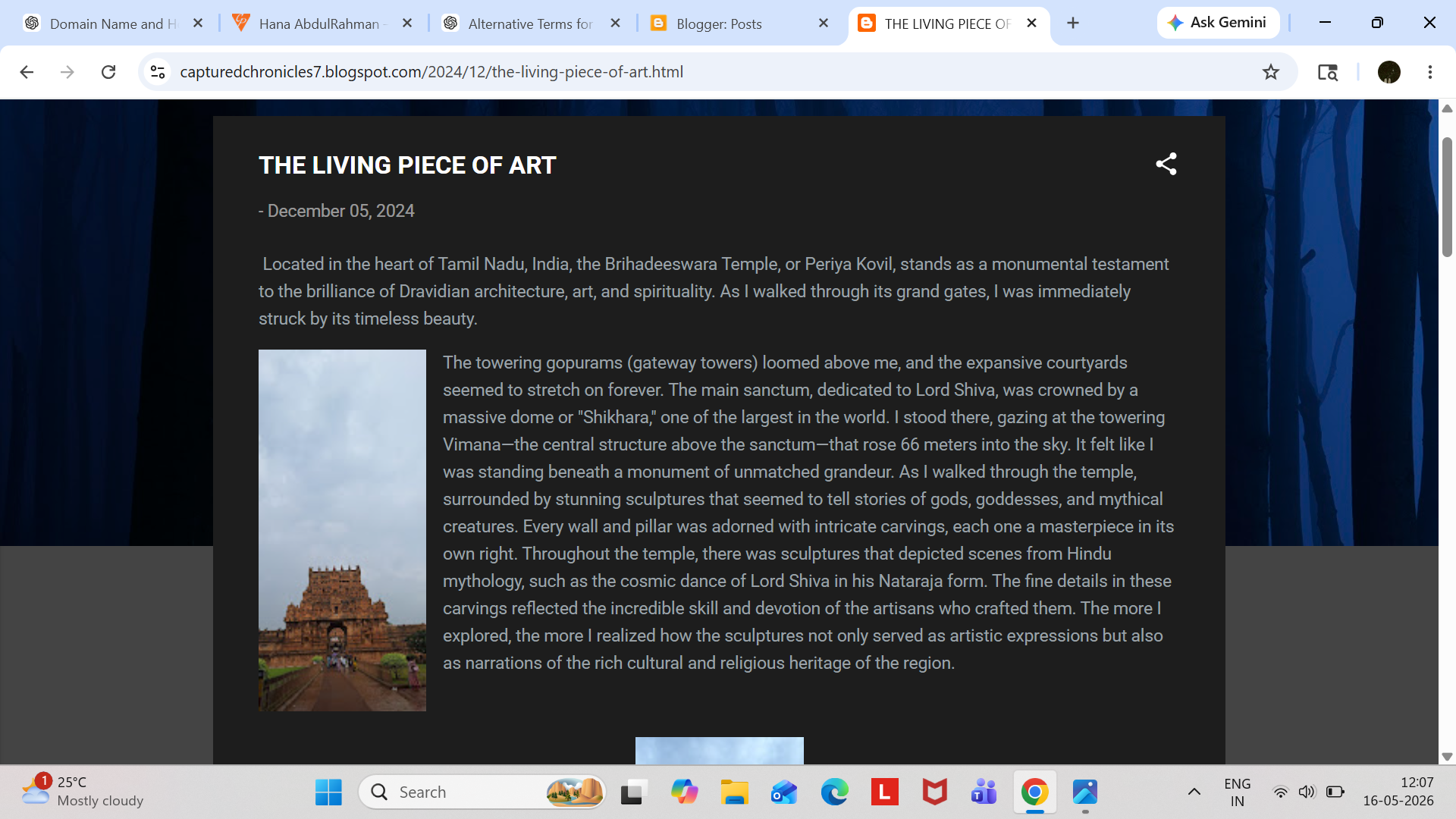
Task: Select THE LIVING PIECE OF tab
Action: (948, 24)
